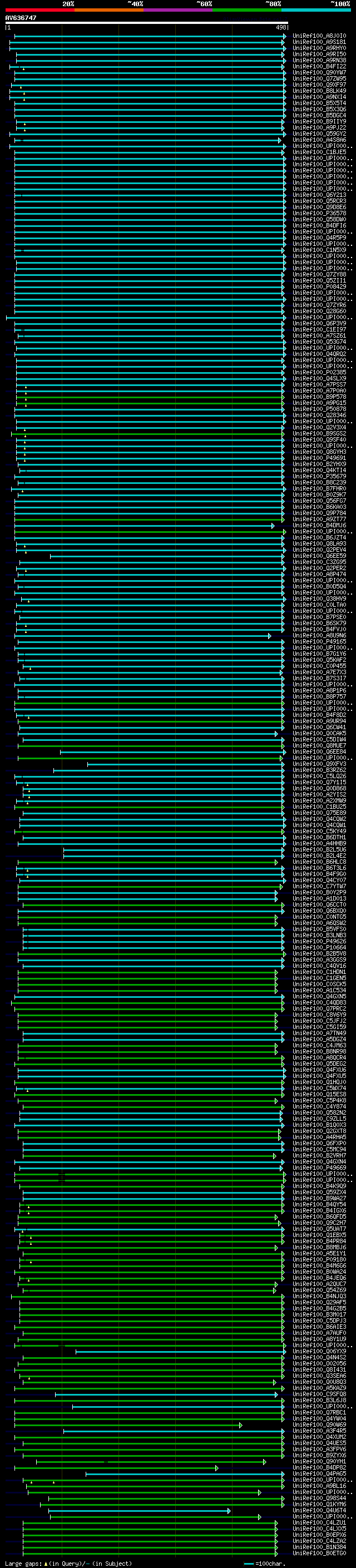Select hit label UniRef100_C4LZU1

pyautogui.click(x=319, y=1522)
